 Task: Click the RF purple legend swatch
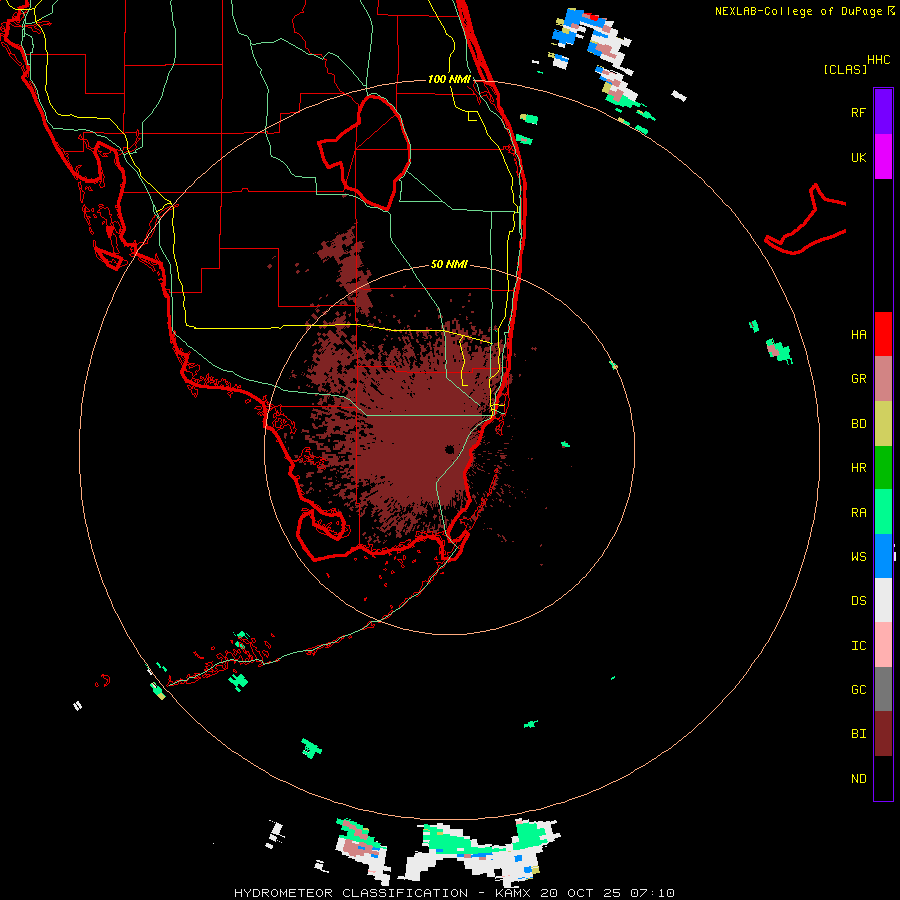(x=883, y=112)
